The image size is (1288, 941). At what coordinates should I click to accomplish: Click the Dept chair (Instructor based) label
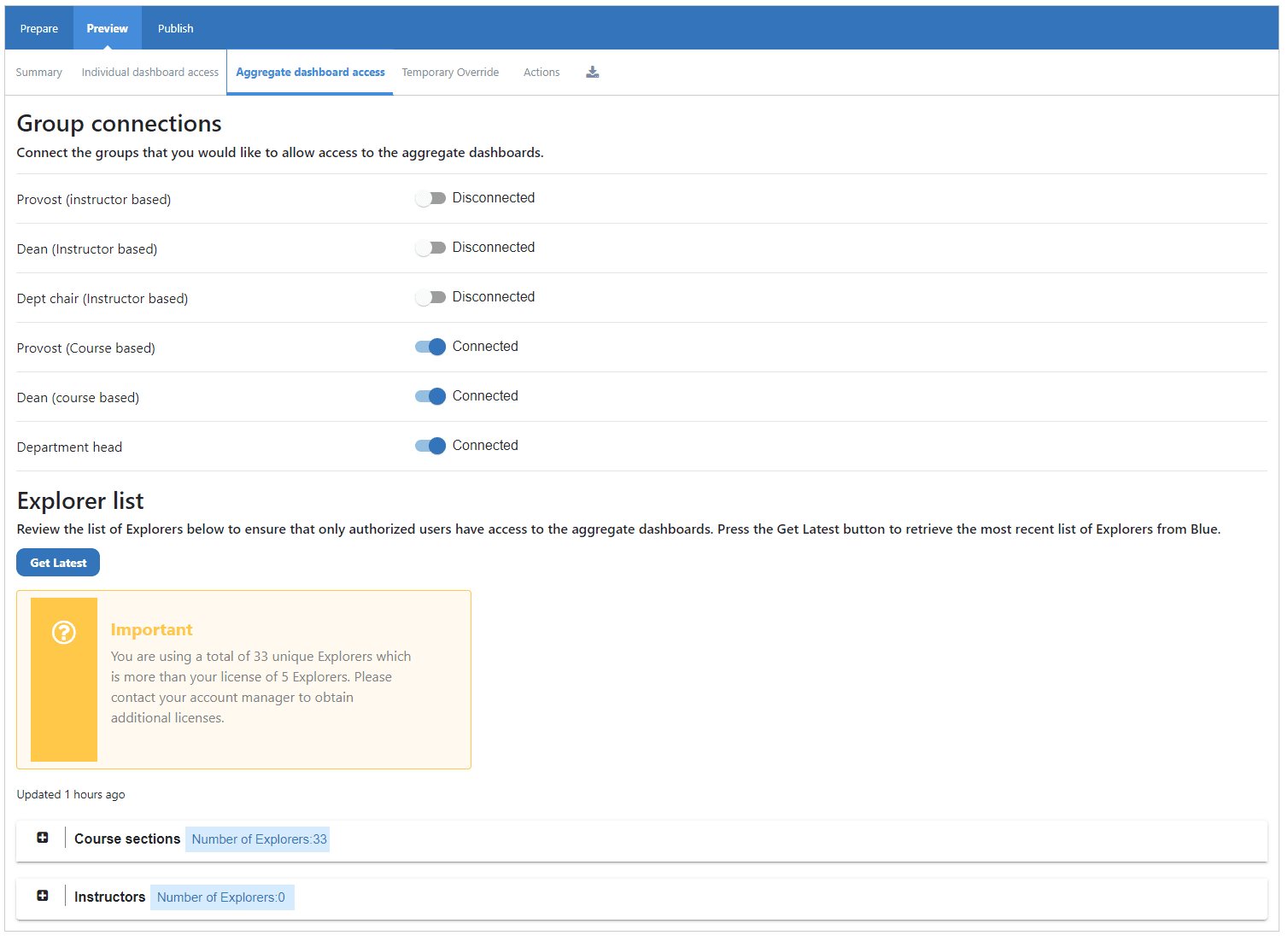click(102, 299)
